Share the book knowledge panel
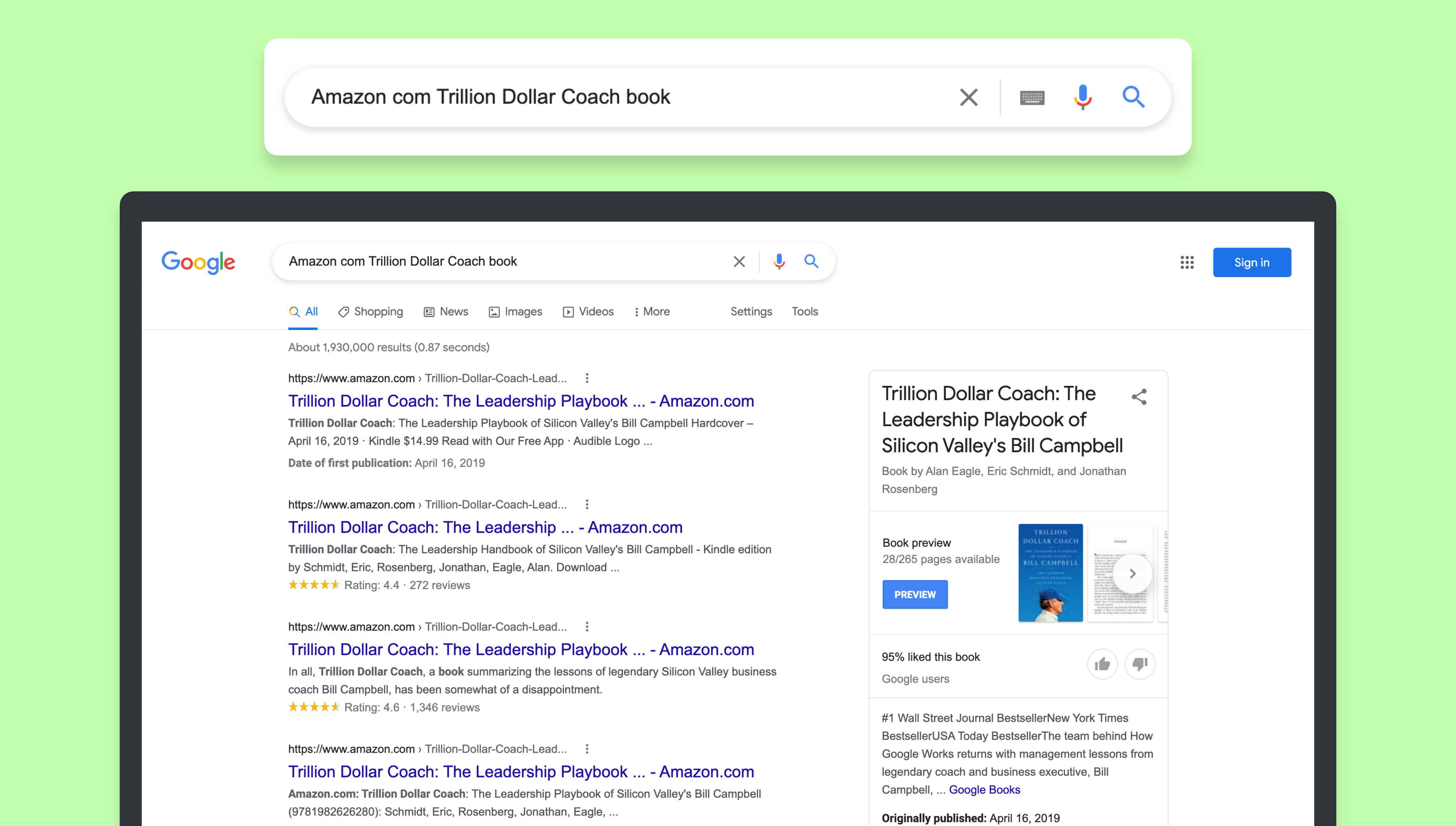 1138,396
